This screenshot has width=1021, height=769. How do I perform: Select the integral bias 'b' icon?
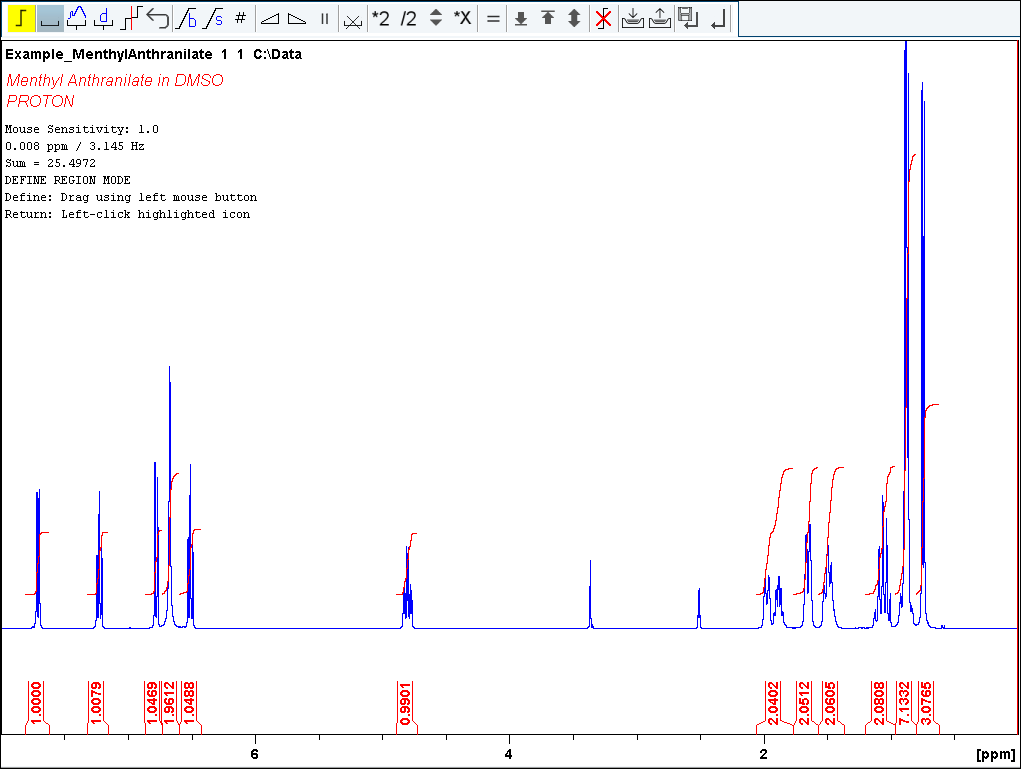[x=187, y=18]
